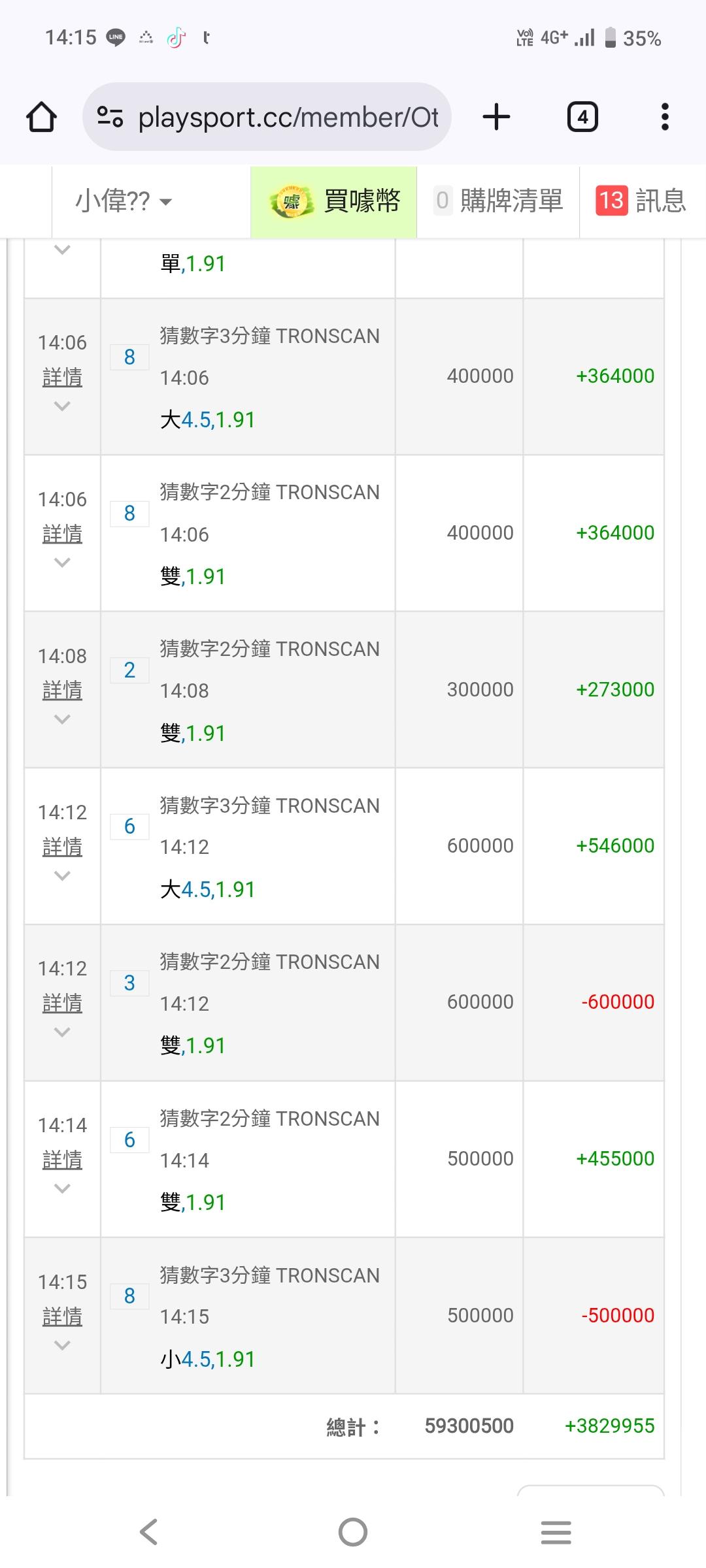The width and height of the screenshot is (706, 1568).
Task: Open 詳情 link for the 14:08 bet
Action: click(x=62, y=690)
